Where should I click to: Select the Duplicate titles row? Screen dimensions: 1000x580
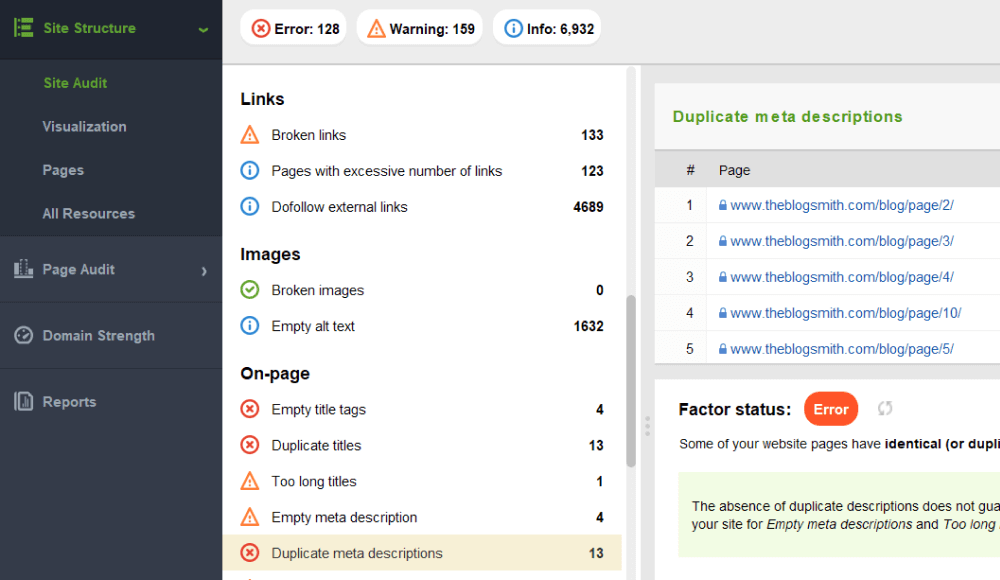pos(420,445)
